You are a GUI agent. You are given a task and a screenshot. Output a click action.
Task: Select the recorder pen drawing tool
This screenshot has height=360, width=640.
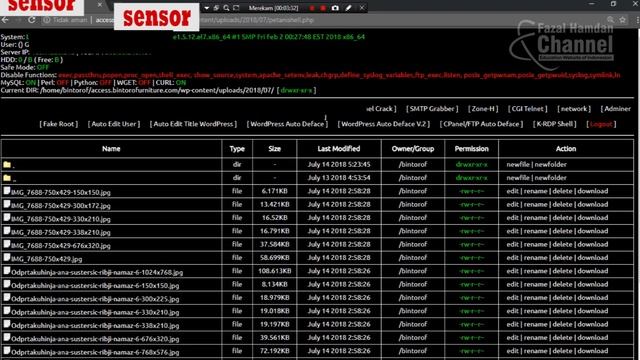(x=349, y=8)
